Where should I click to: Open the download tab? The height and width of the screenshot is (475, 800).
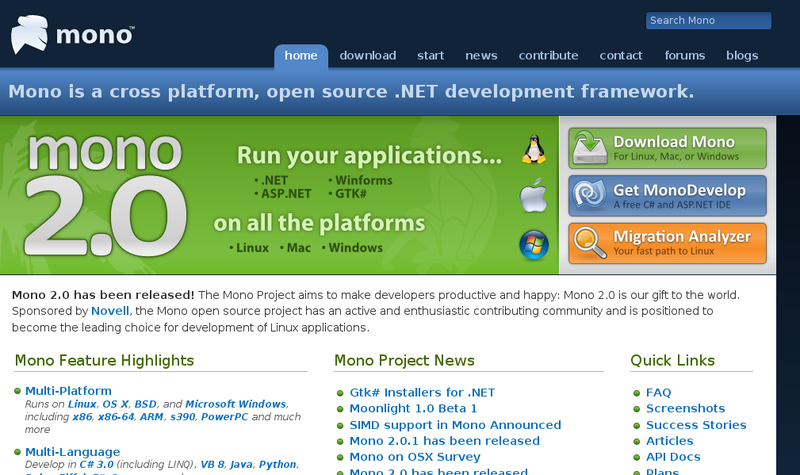pyautogui.click(x=368, y=56)
